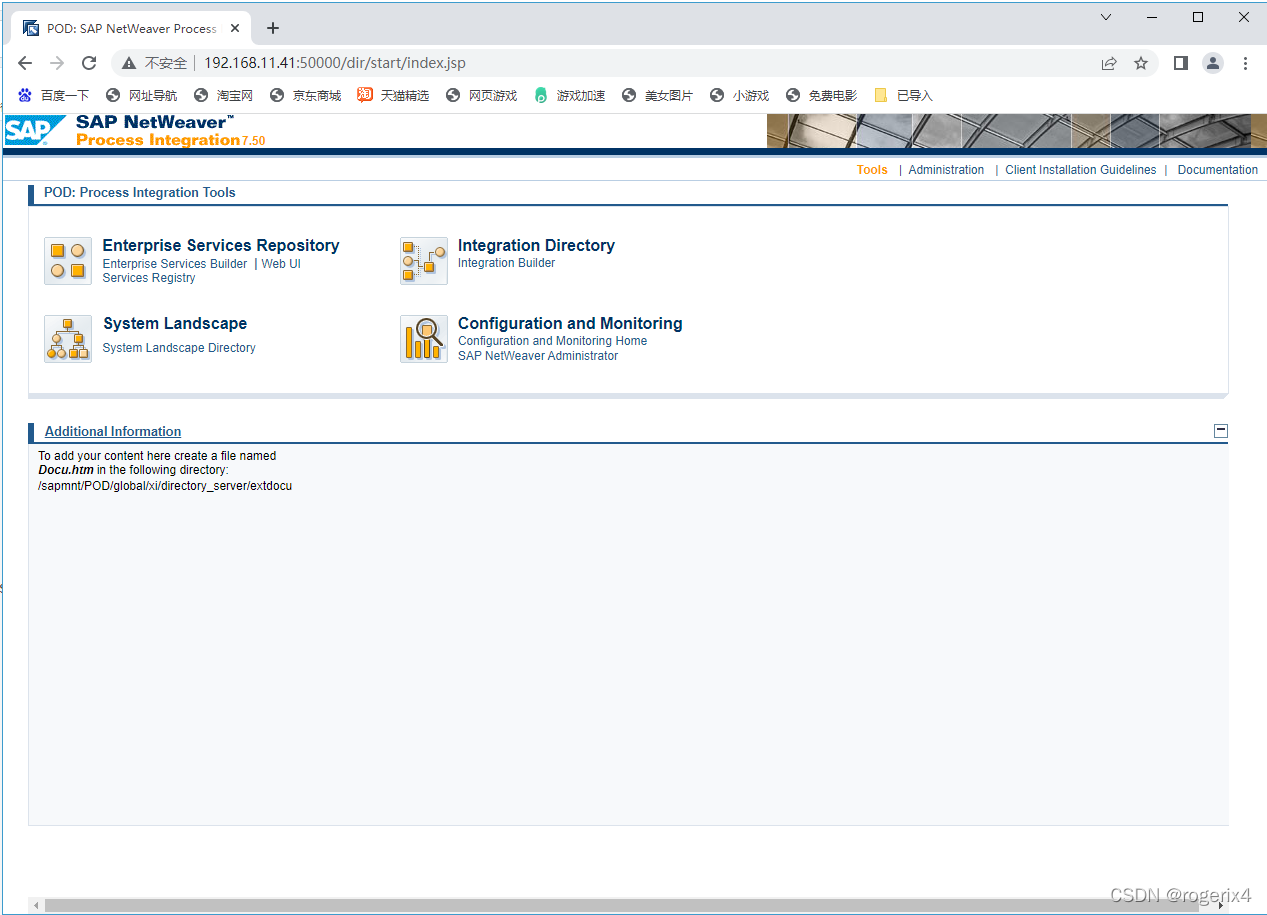Click the scrollbar left arrow
The width and height of the screenshot is (1267, 915).
37,905
